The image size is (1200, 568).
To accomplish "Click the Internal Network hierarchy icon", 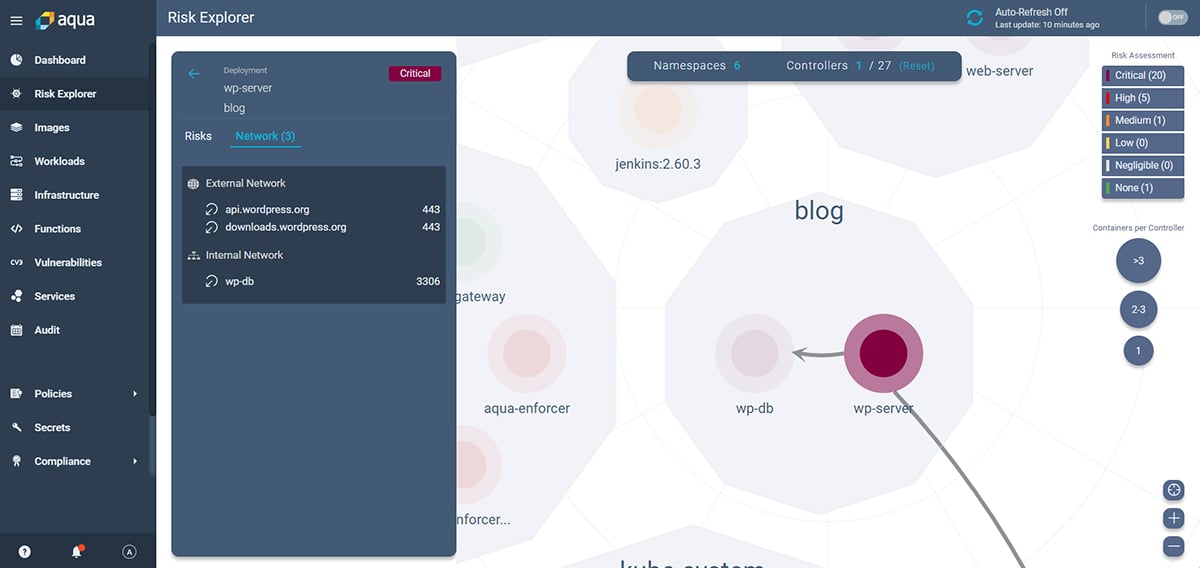I will tap(193, 256).
